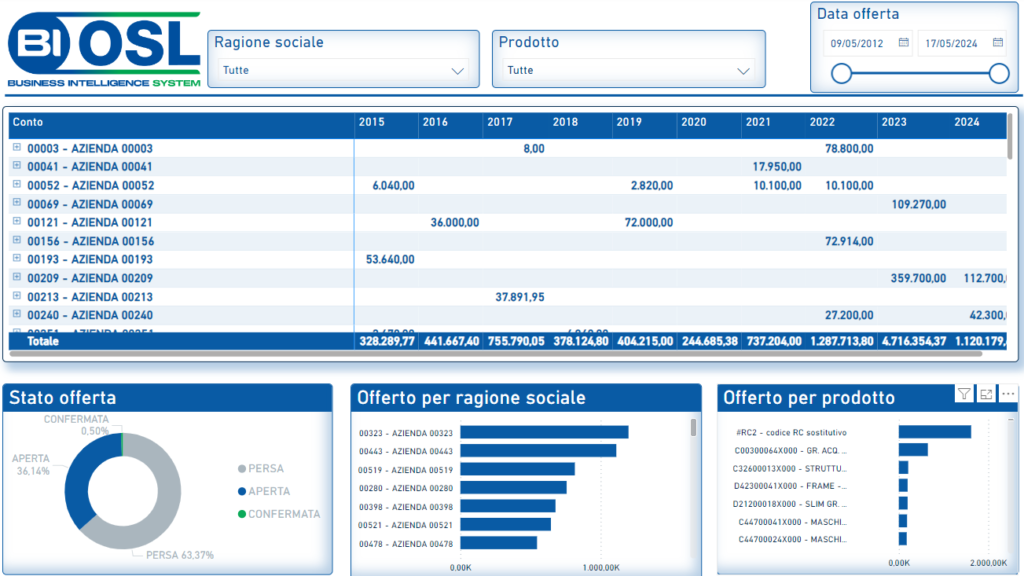Click the start date field 09/05/2012
Screen dimensions: 1024x576
857,43
